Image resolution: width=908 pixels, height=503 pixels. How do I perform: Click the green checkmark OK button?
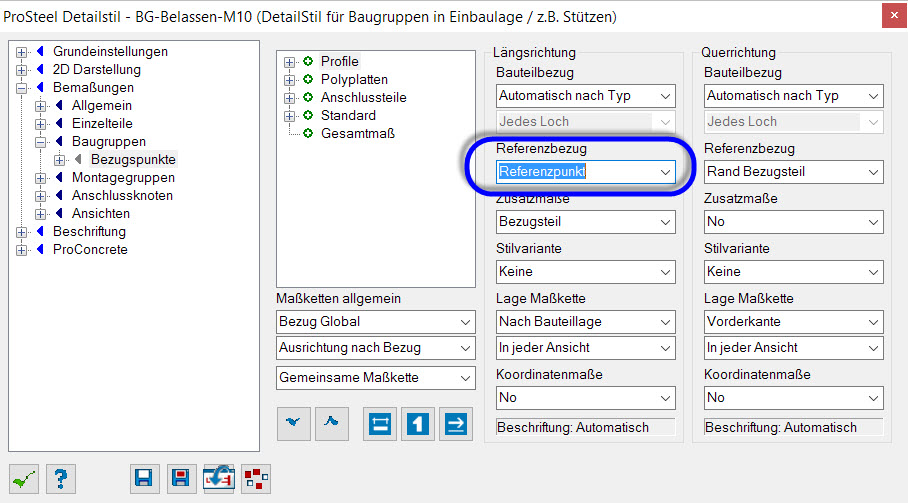pos(24,479)
